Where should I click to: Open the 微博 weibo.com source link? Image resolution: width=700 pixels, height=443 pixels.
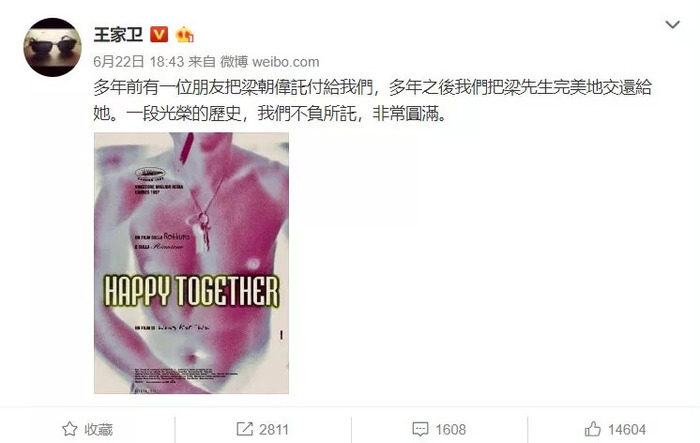(270, 62)
